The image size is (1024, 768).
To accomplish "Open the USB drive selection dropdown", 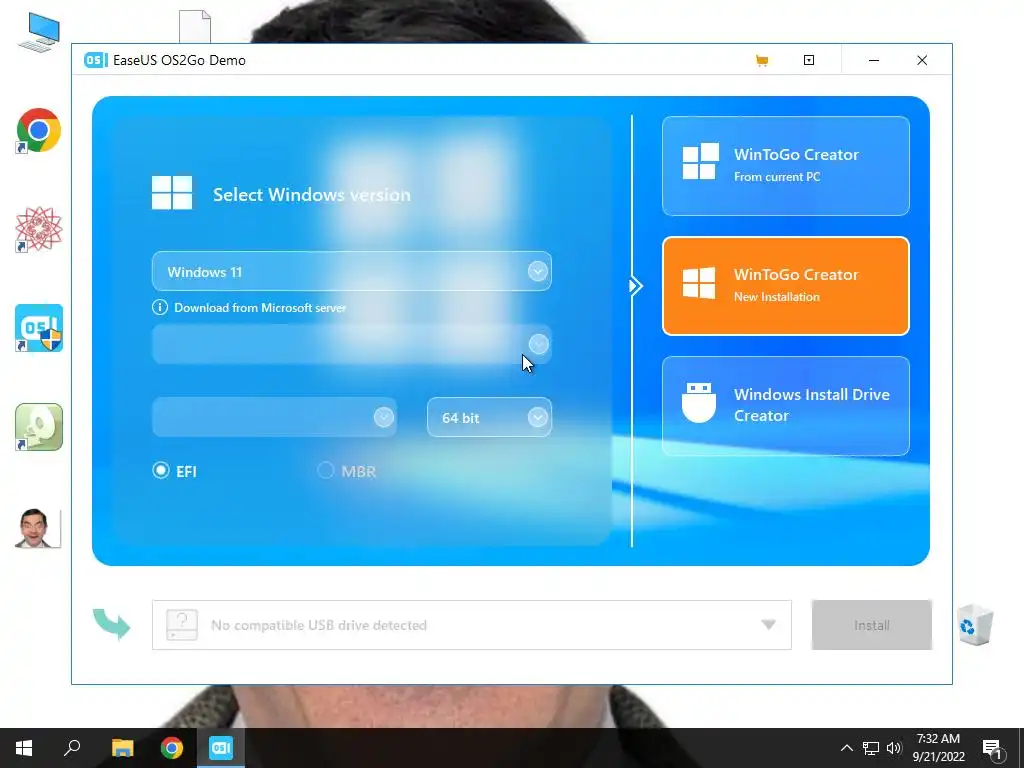I will 472,625.
